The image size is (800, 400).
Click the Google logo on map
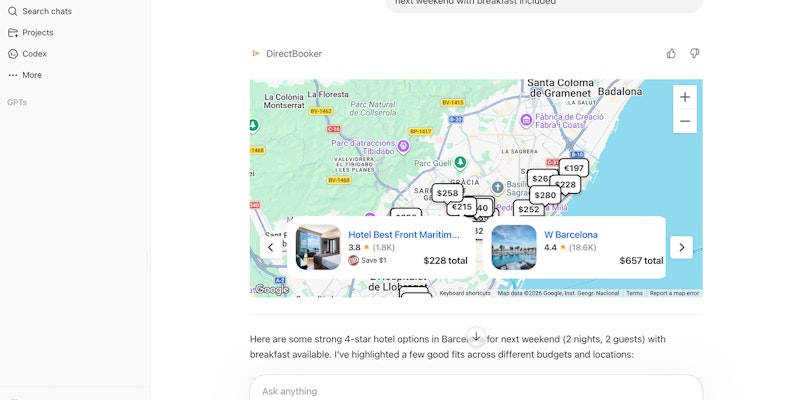click(x=271, y=290)
